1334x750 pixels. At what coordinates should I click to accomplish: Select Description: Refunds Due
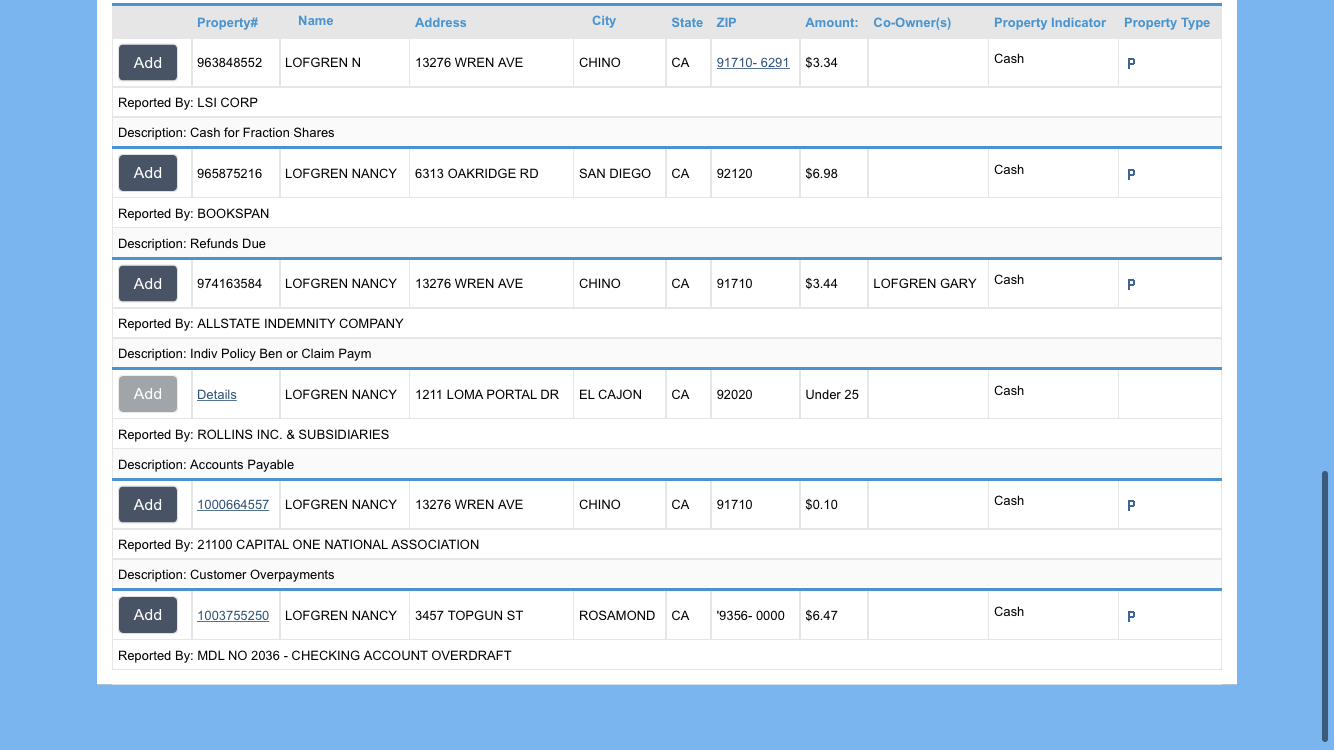[x=667, y=243]
